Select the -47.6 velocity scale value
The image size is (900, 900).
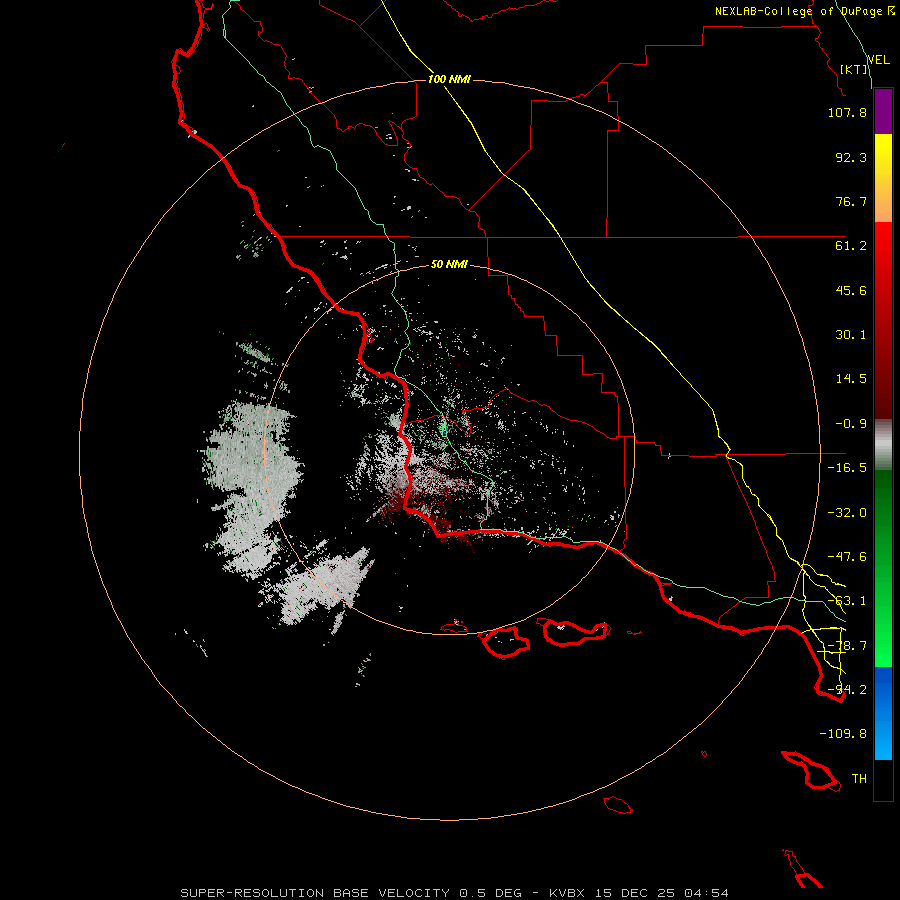pyautogui.click(x=847, y=557)
